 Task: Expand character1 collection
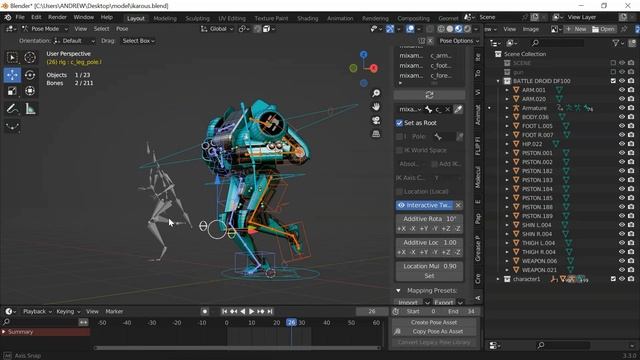tap(498, 279)
